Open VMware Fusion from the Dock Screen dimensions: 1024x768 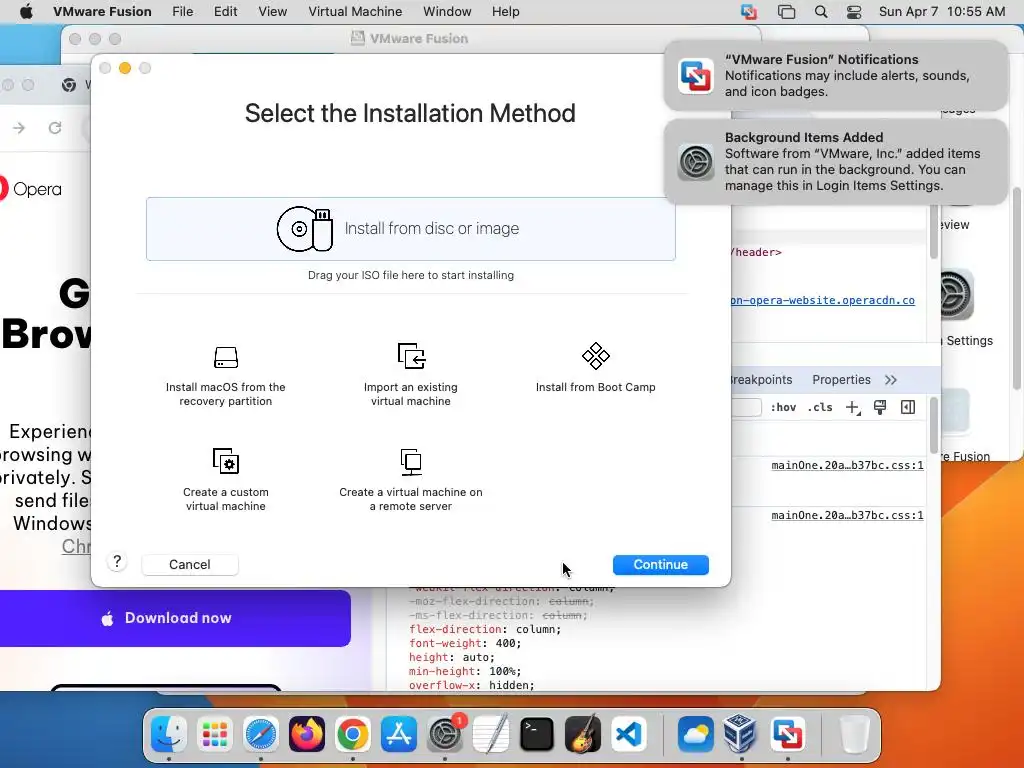pyautogui.click(x=788, y=734)
